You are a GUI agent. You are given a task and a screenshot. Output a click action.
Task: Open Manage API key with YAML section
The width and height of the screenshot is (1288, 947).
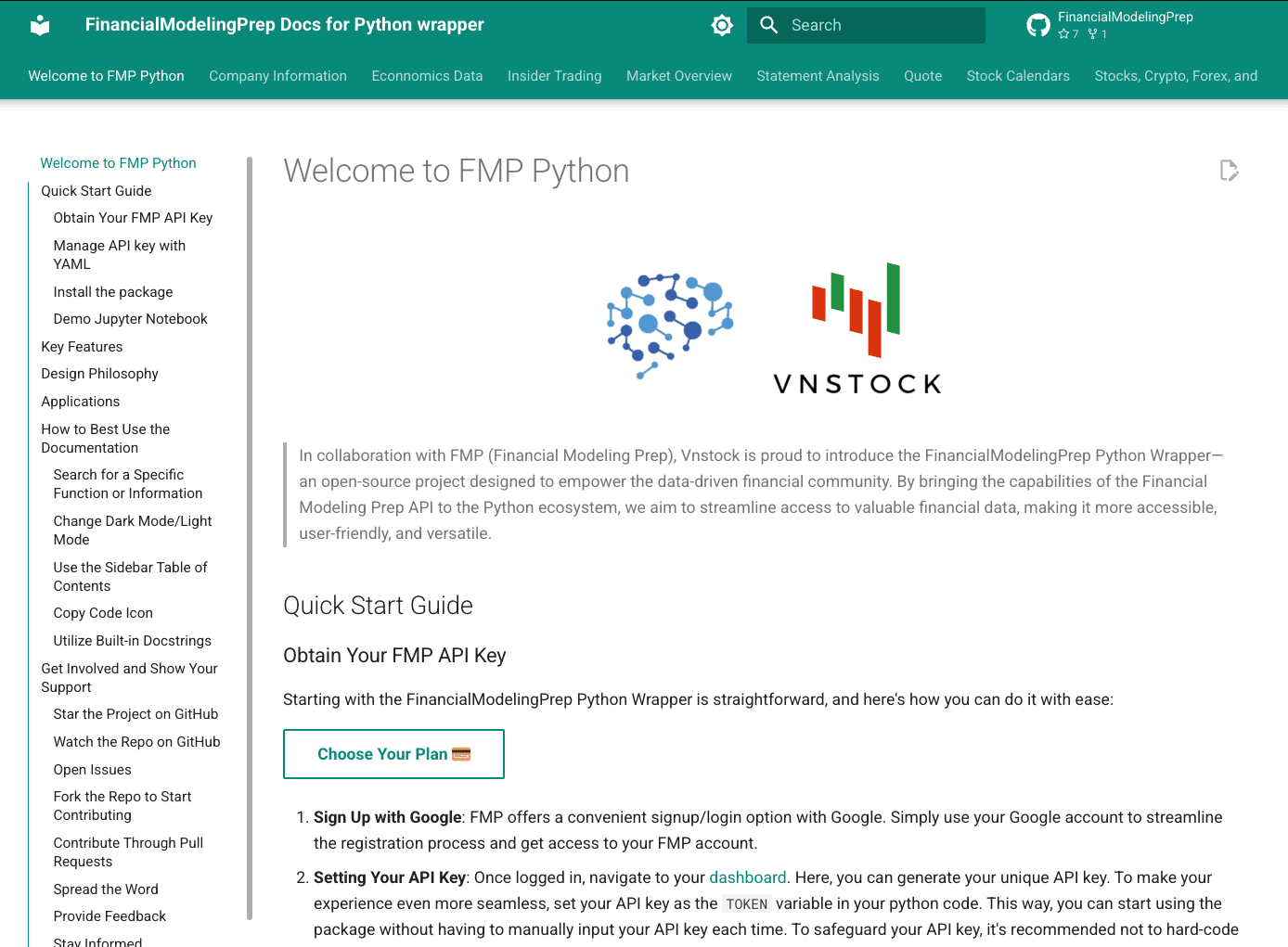pos(119,255)
